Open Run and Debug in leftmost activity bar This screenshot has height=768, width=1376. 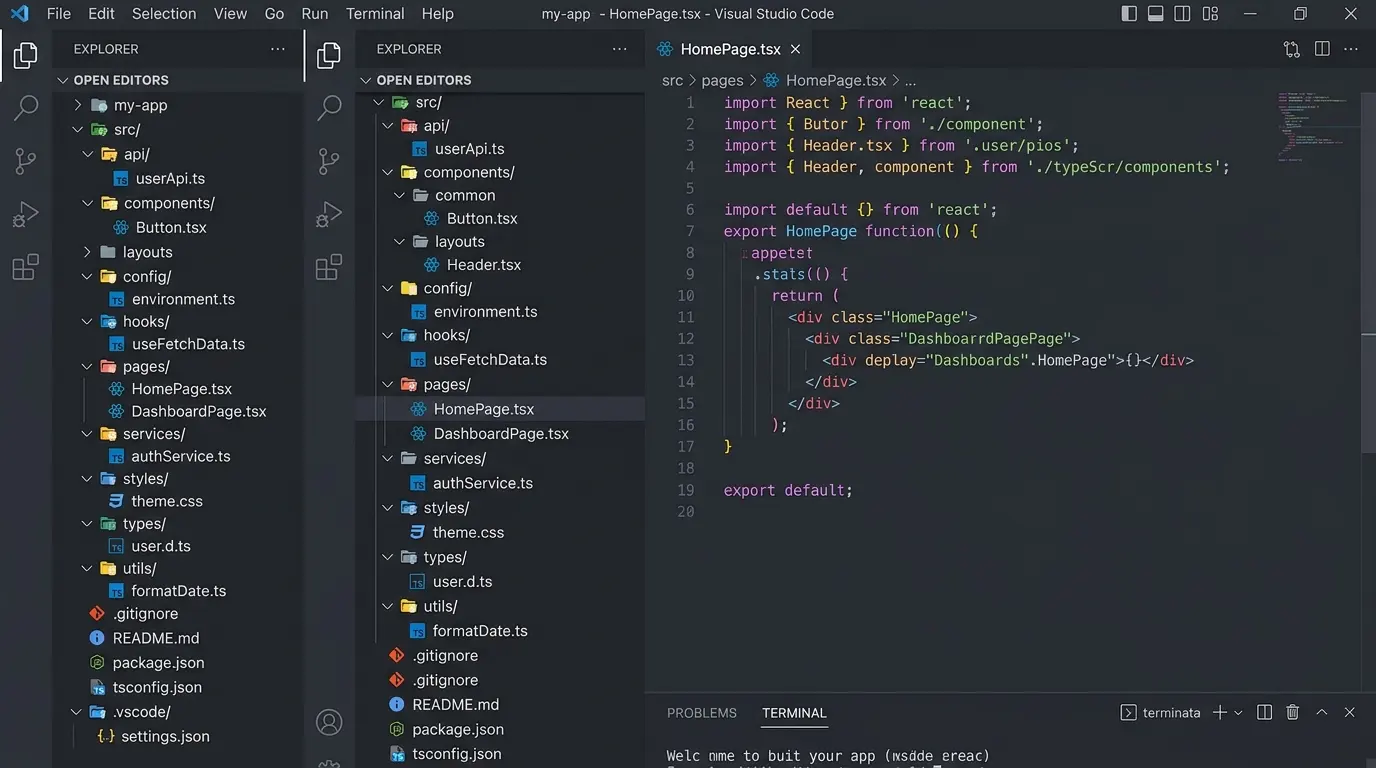coord(26,214)
